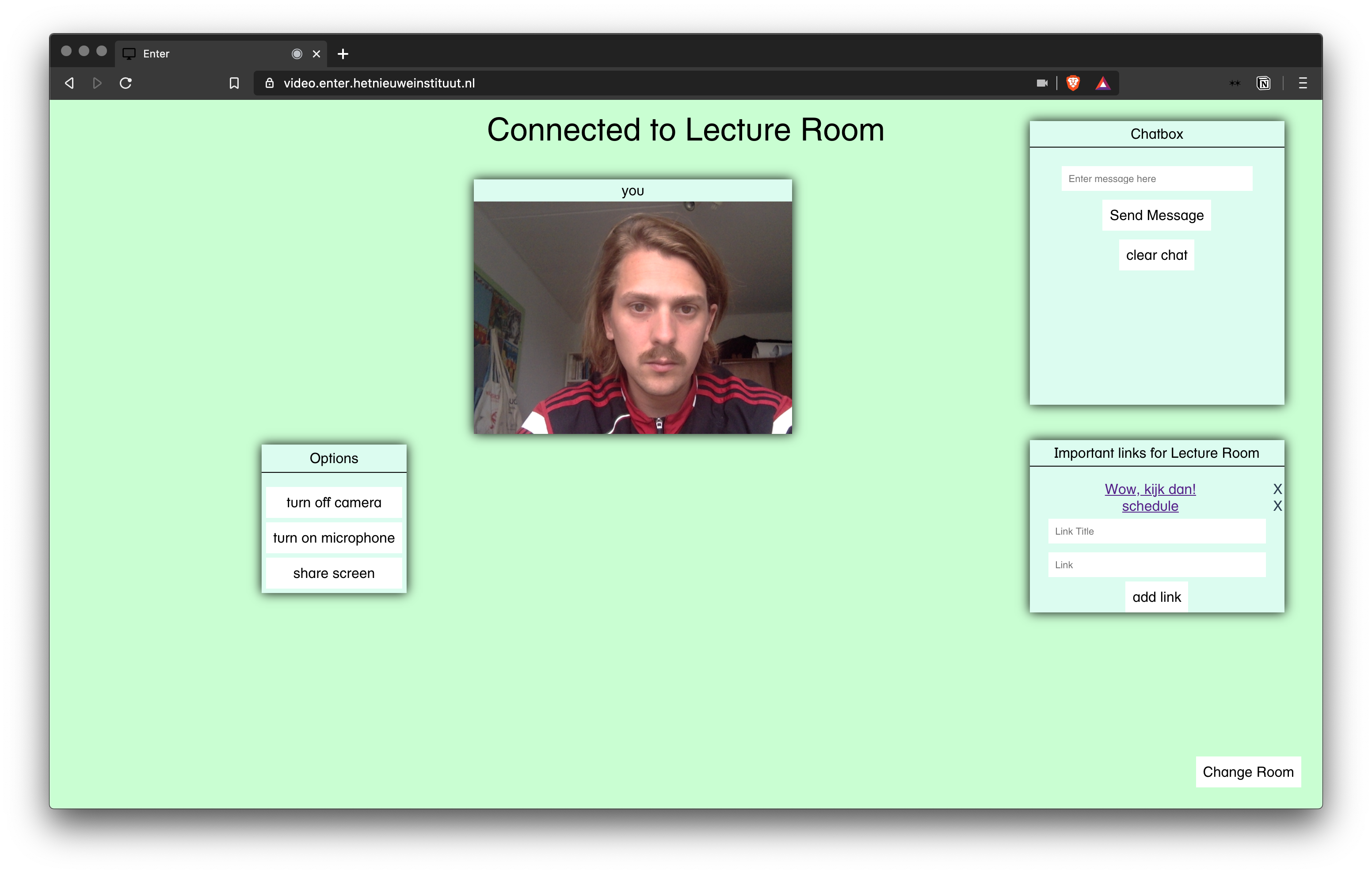Select the Enter browser tab
This screenshot has height=874, width=1372.
221,53
